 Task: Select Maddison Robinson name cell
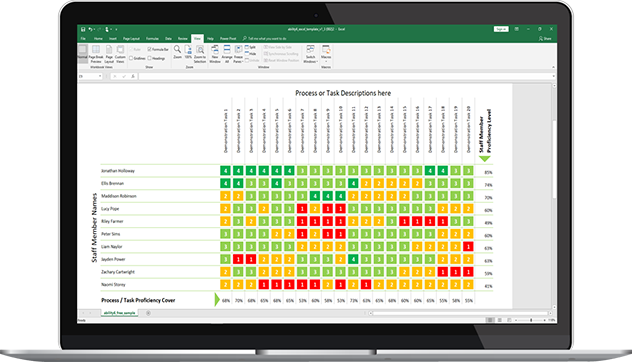(118, 196)
